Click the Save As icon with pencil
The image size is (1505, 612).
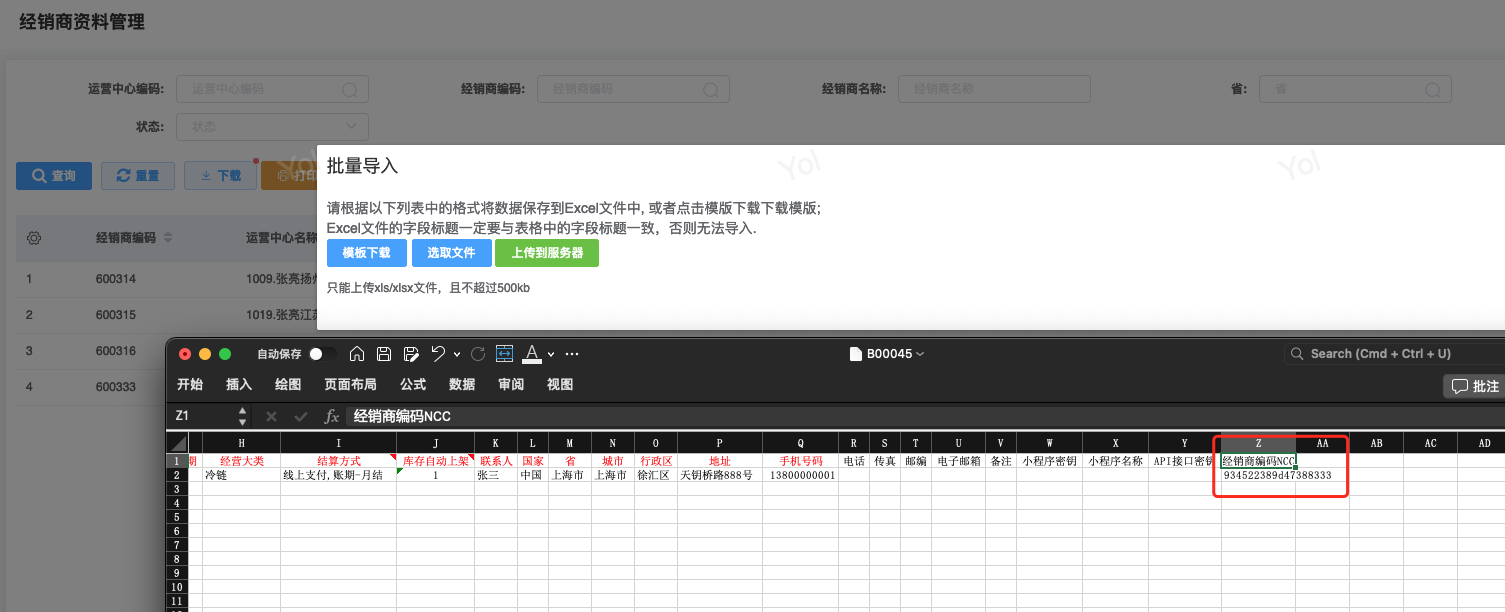point(410,354)
